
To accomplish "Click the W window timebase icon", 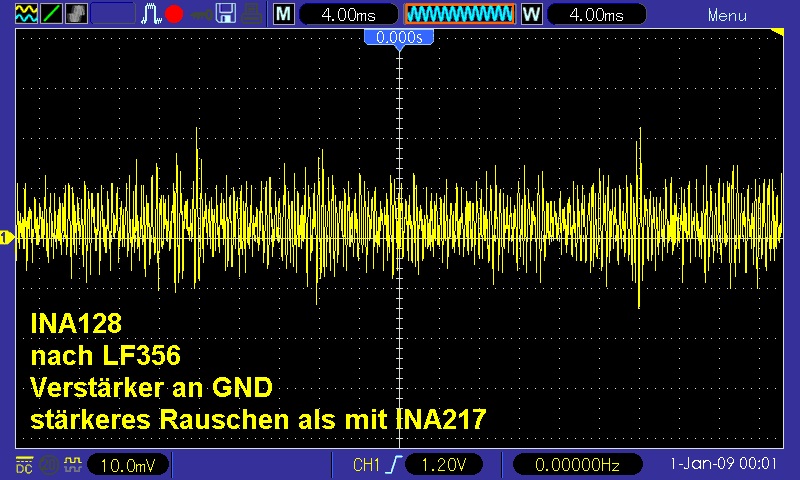I will coord(531,14).
